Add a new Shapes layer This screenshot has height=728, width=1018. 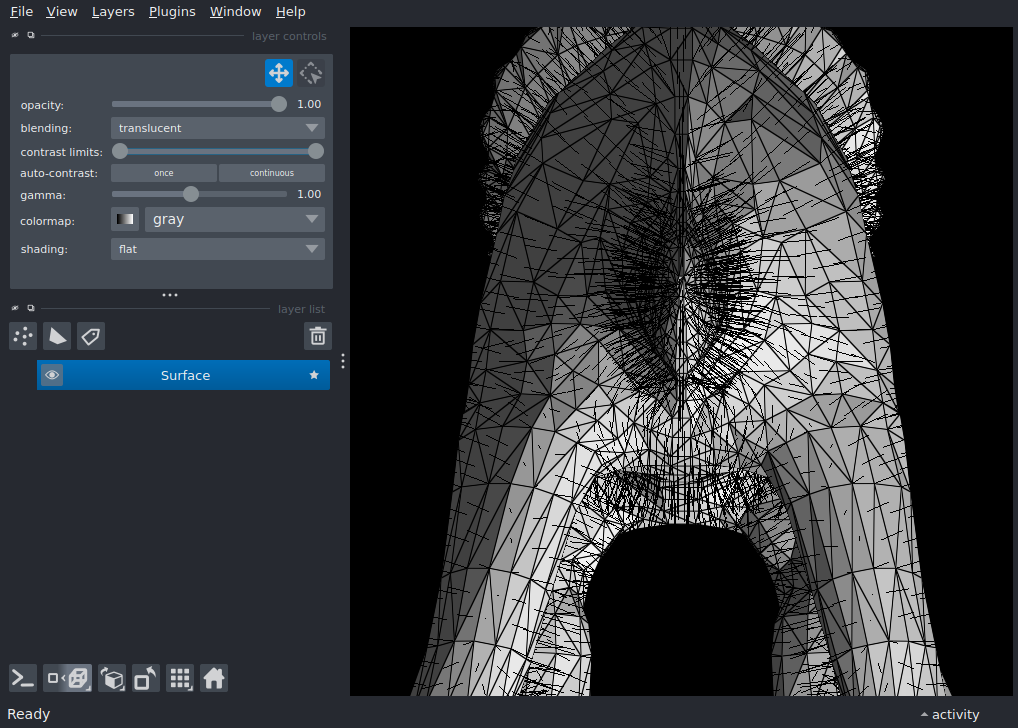(x=57, y=336)
